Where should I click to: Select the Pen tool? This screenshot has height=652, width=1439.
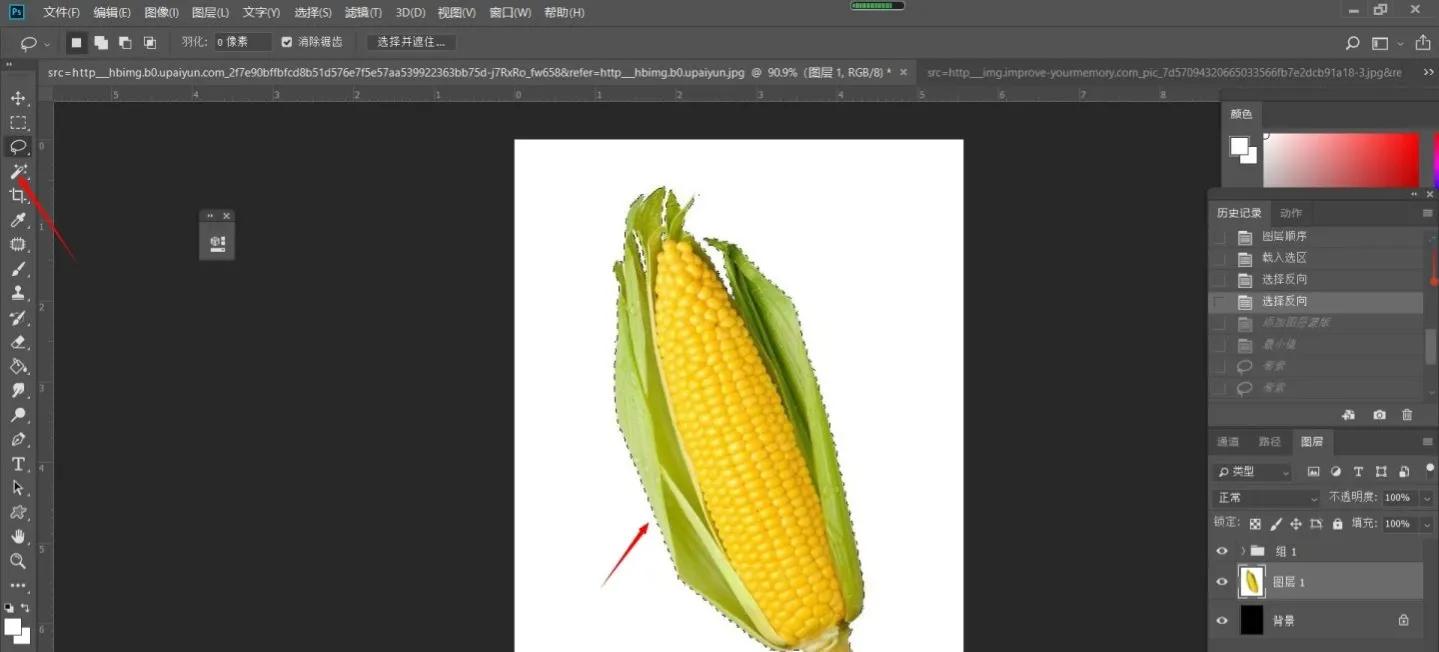(18, 439)
